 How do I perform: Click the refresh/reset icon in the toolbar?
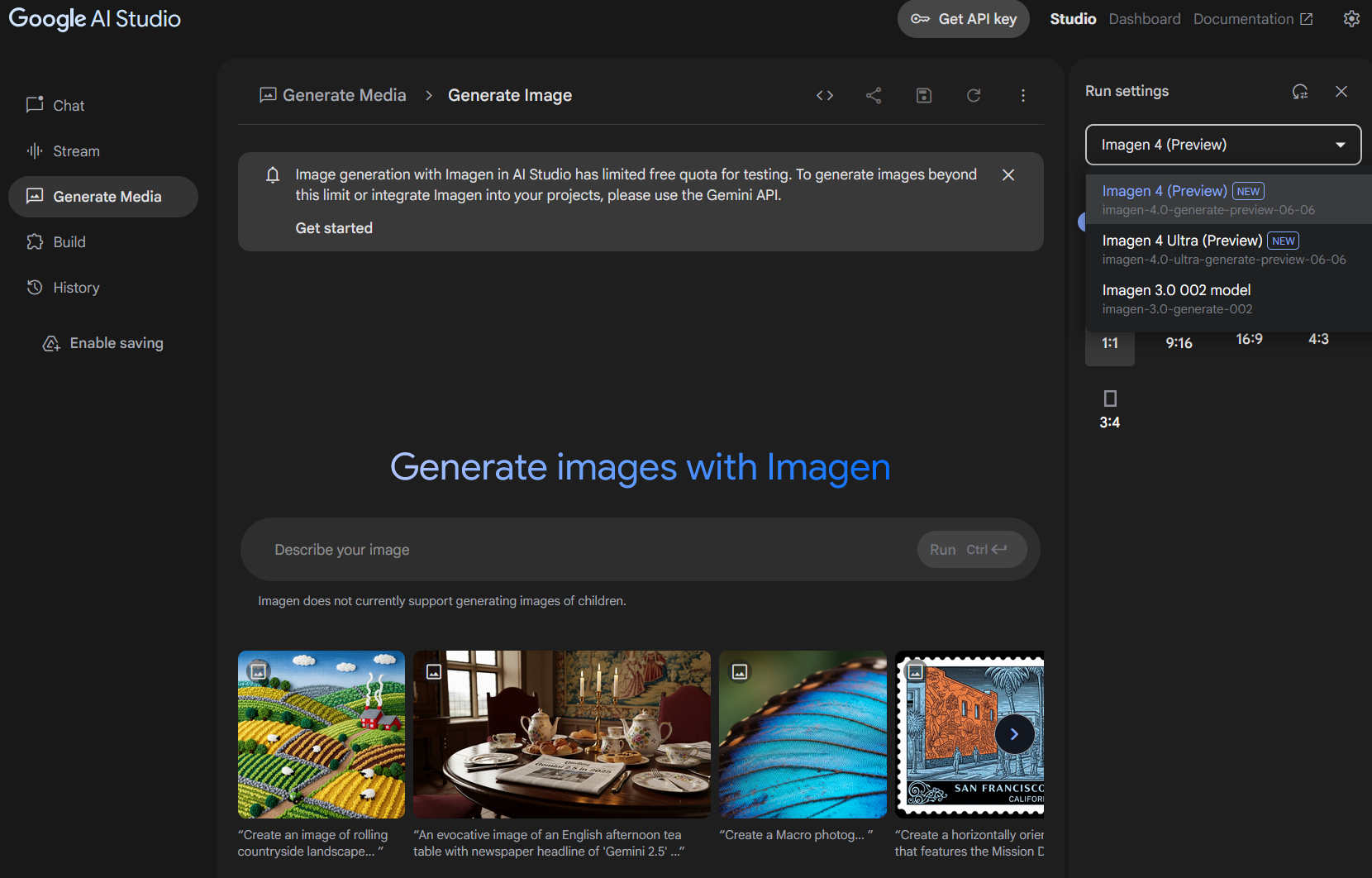click(974, 96)
